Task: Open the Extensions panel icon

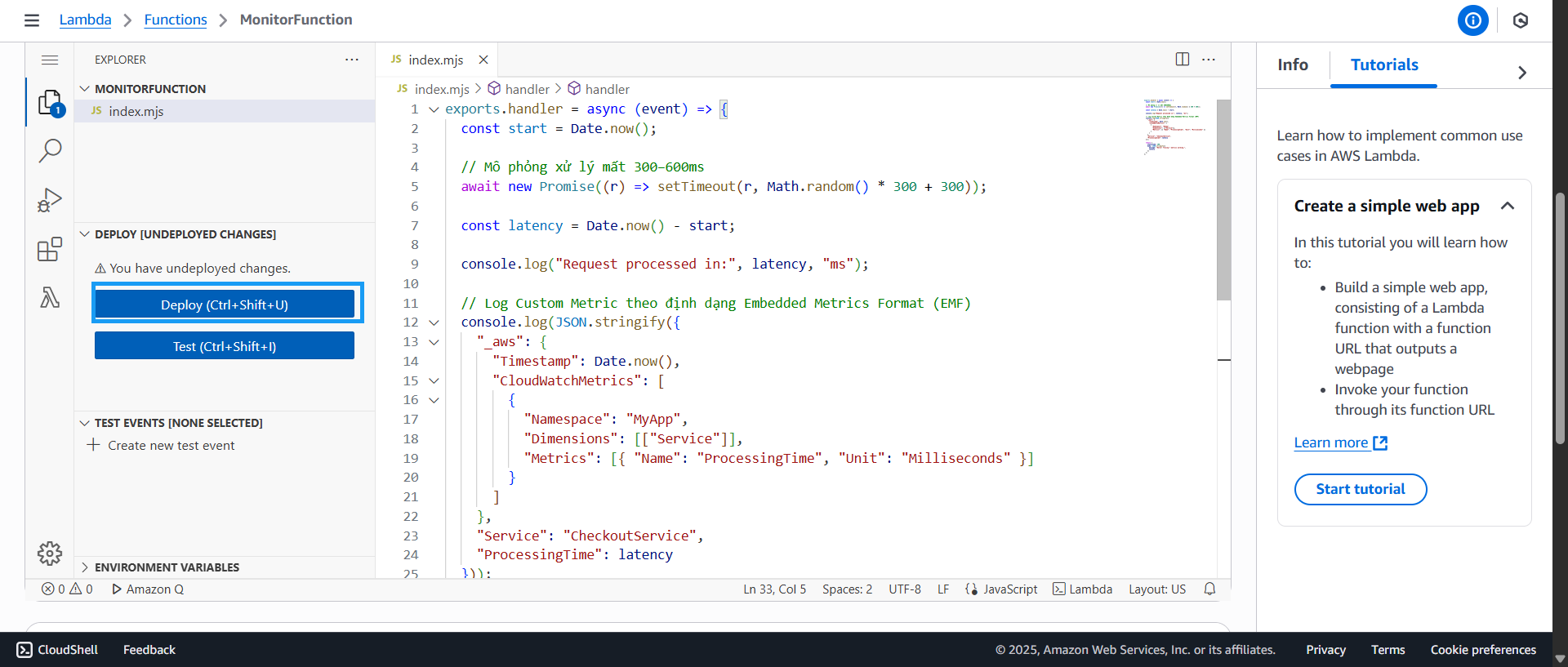Action: pyautogui.click(x=50, y=249)
